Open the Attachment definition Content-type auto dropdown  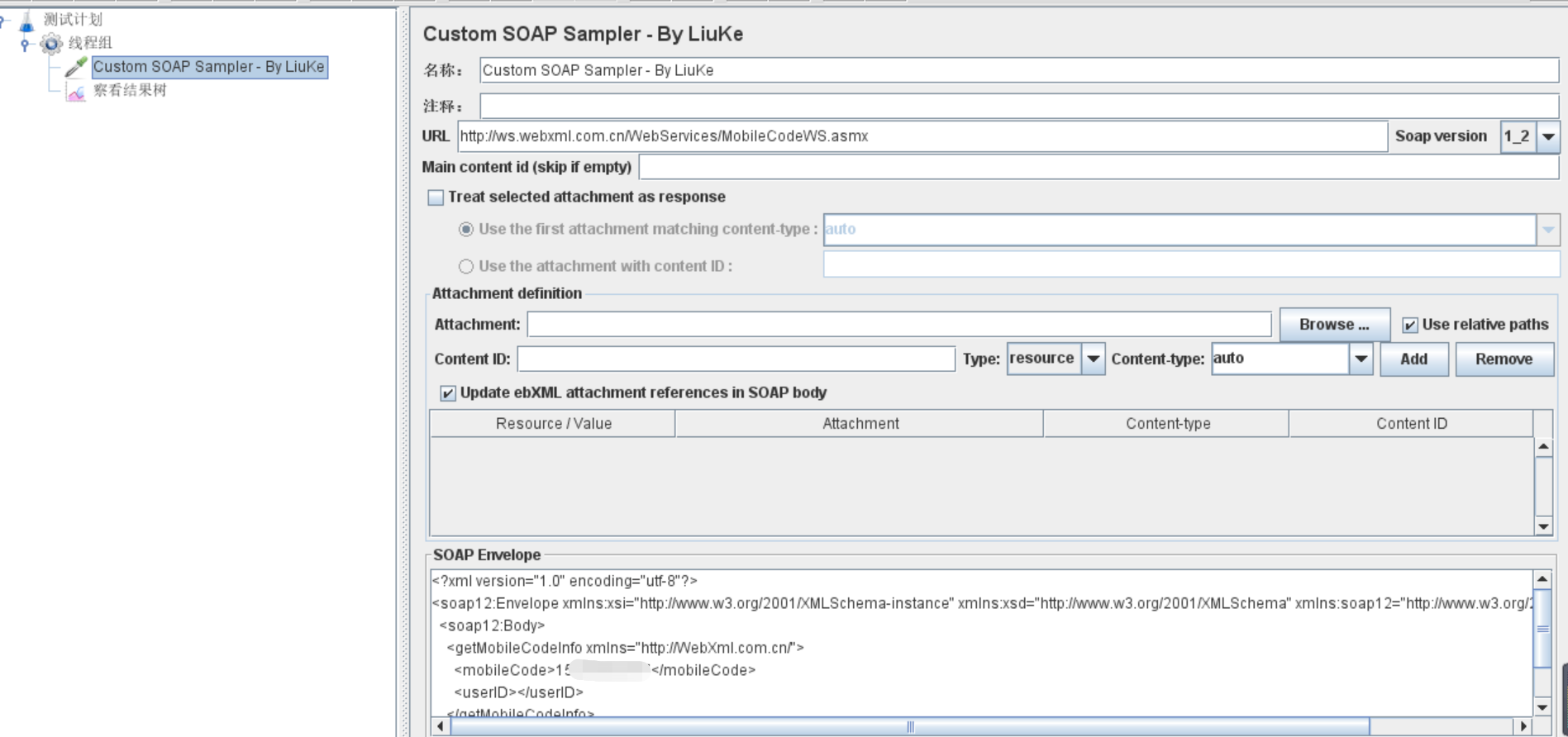point(1361,359)
